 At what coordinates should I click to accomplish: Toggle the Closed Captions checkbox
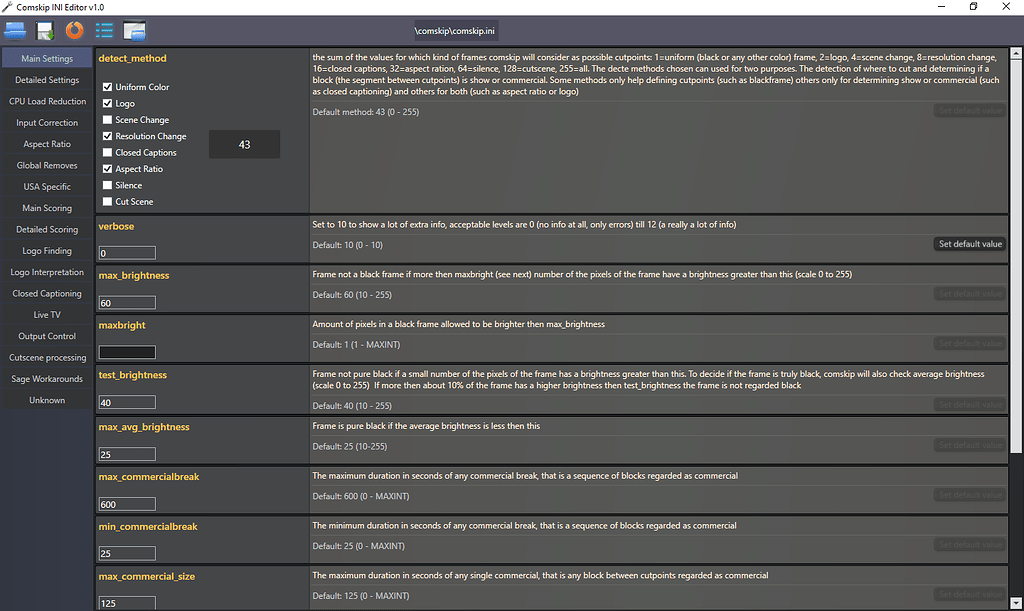click(107, 153)
